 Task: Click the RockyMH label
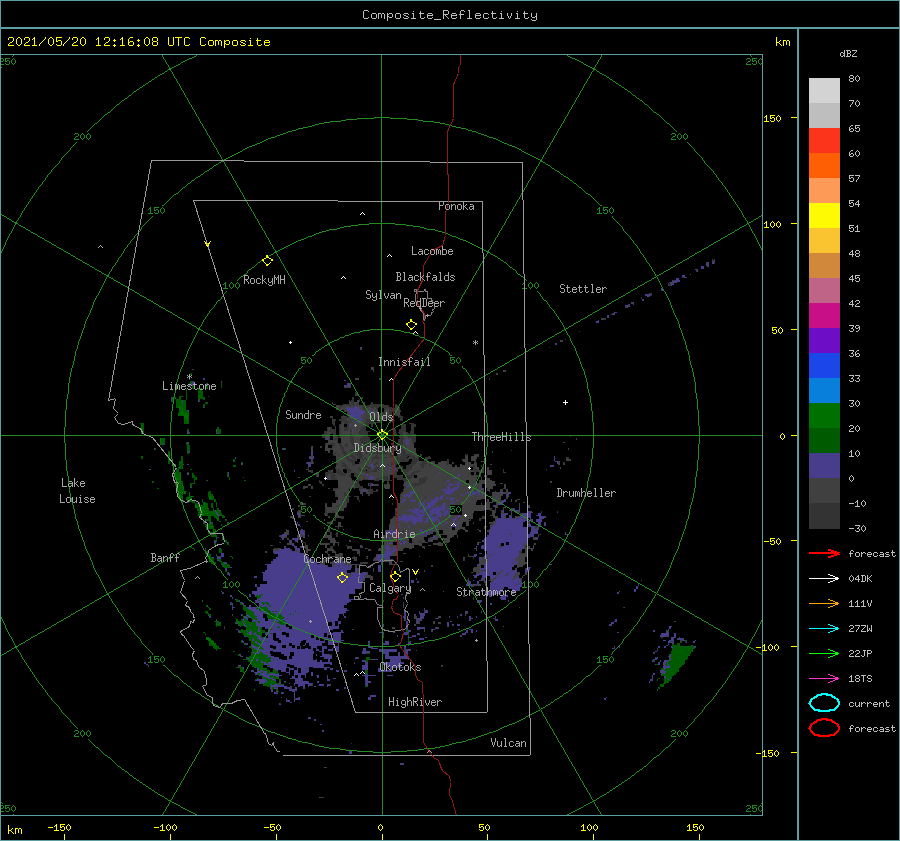pos(264,280)
